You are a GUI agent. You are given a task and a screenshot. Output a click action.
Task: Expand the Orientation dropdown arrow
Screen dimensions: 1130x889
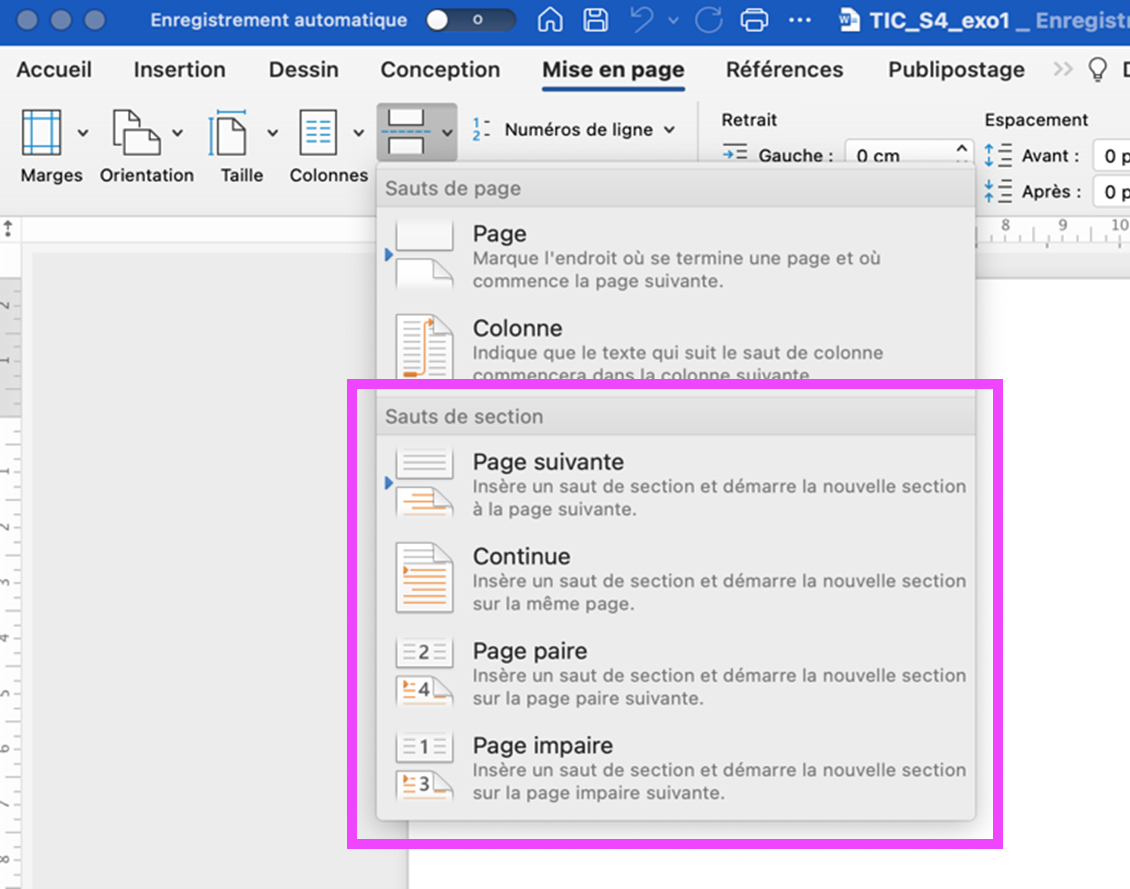coord(177,133)
